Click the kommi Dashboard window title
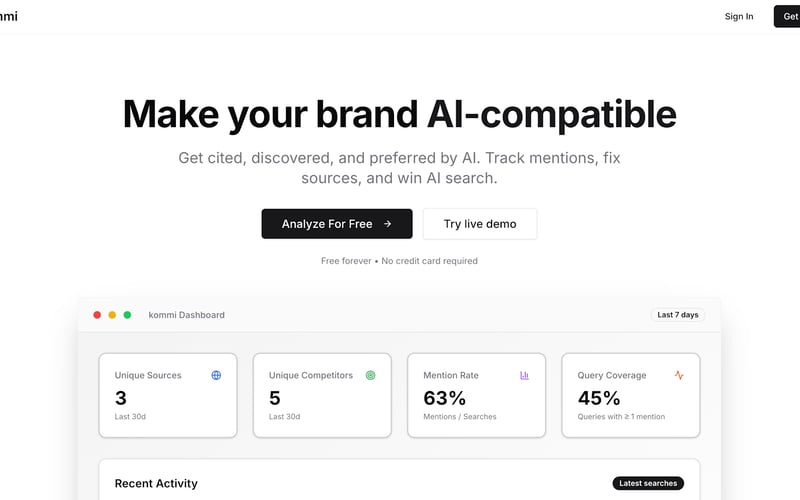800x500 pixels. (186, 315)
